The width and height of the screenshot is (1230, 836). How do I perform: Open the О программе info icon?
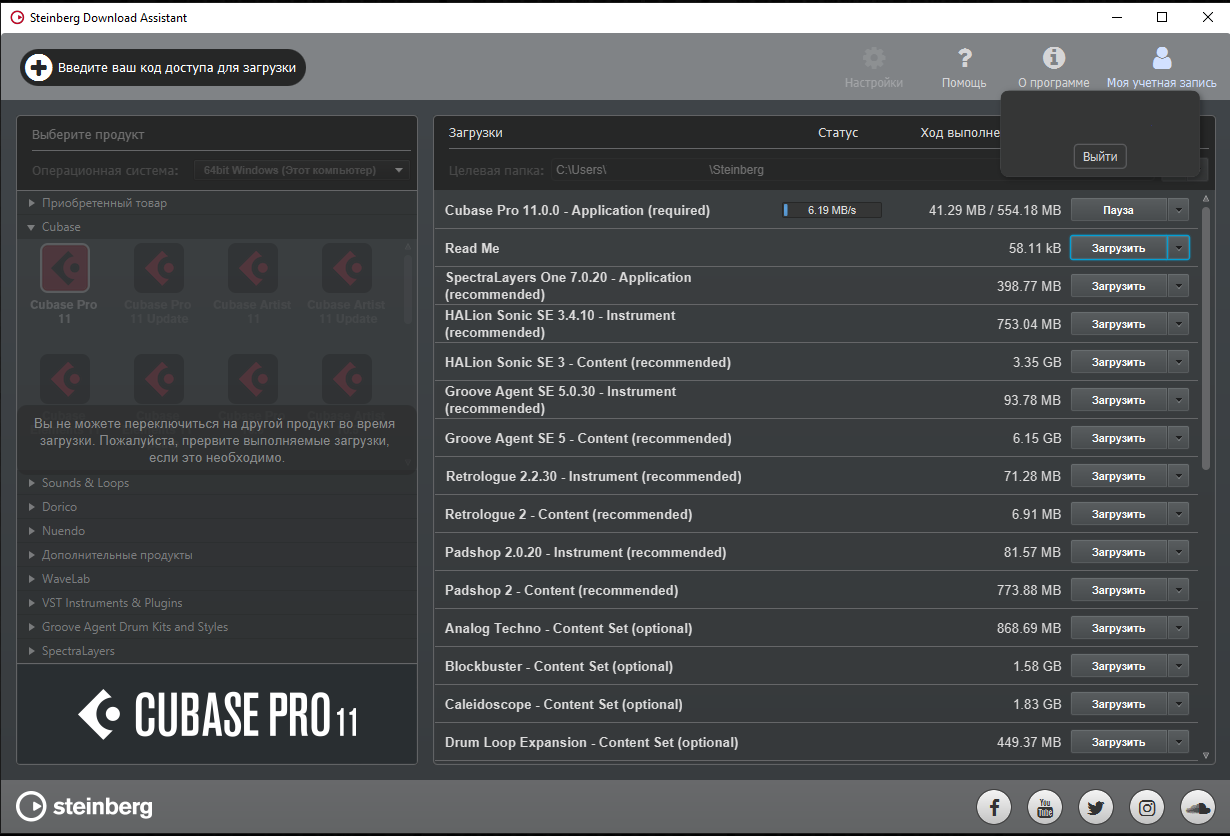coord(1054,58)
